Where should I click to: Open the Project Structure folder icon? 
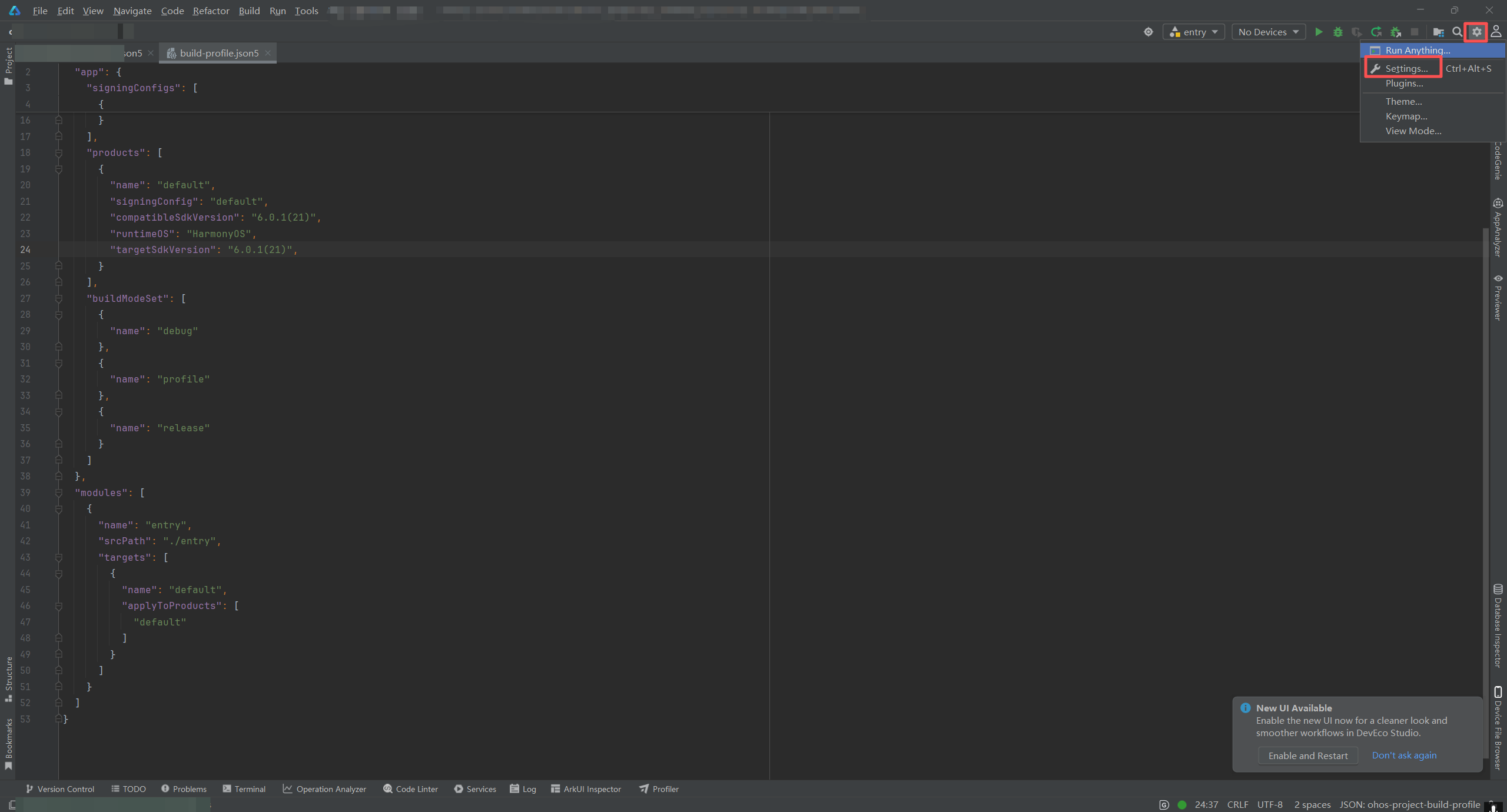point(1438,32)
